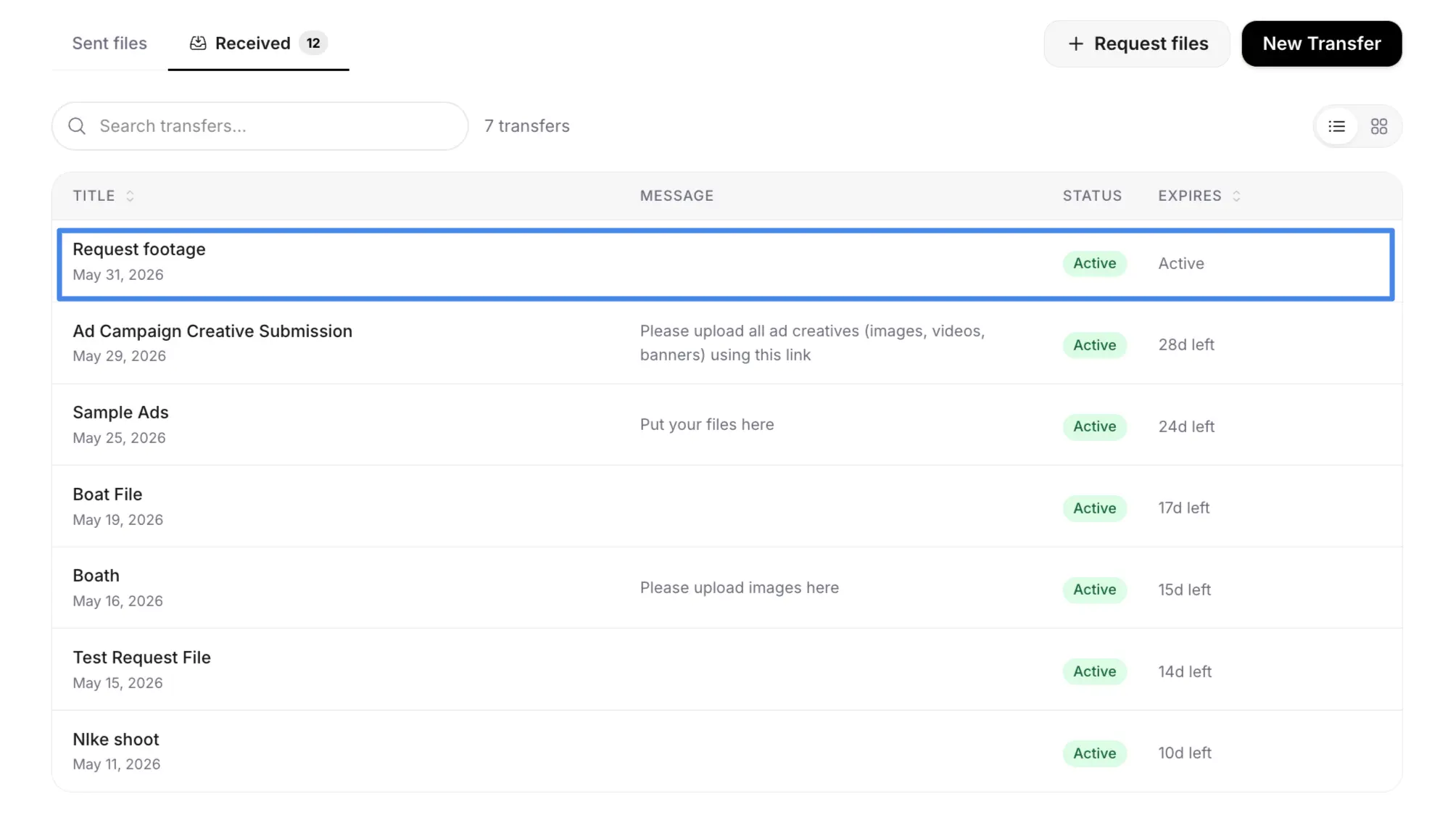Click the Request files button
Screen dimensions: 1456x831
1136,44
